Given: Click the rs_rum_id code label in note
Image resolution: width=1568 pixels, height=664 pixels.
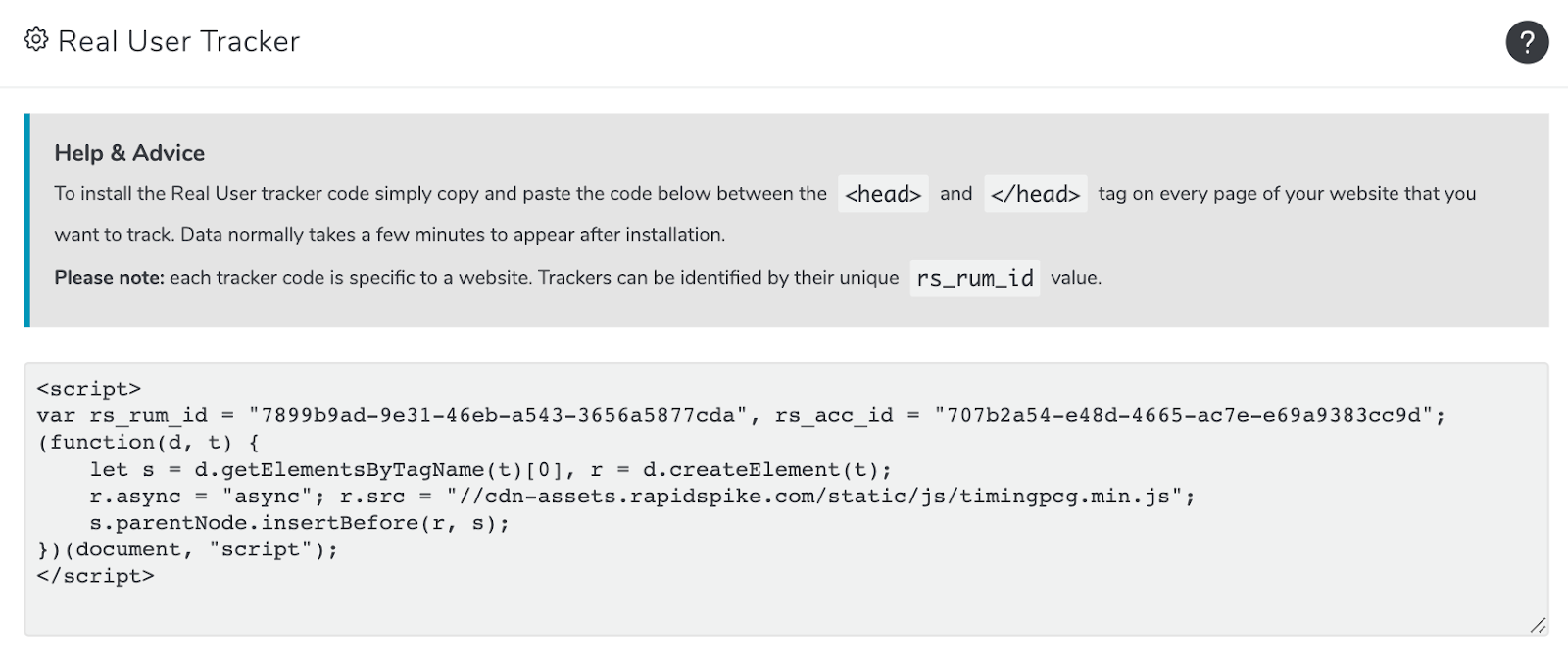Looking at the screenshot, I should pyautogui.click(x=975, y=278).
